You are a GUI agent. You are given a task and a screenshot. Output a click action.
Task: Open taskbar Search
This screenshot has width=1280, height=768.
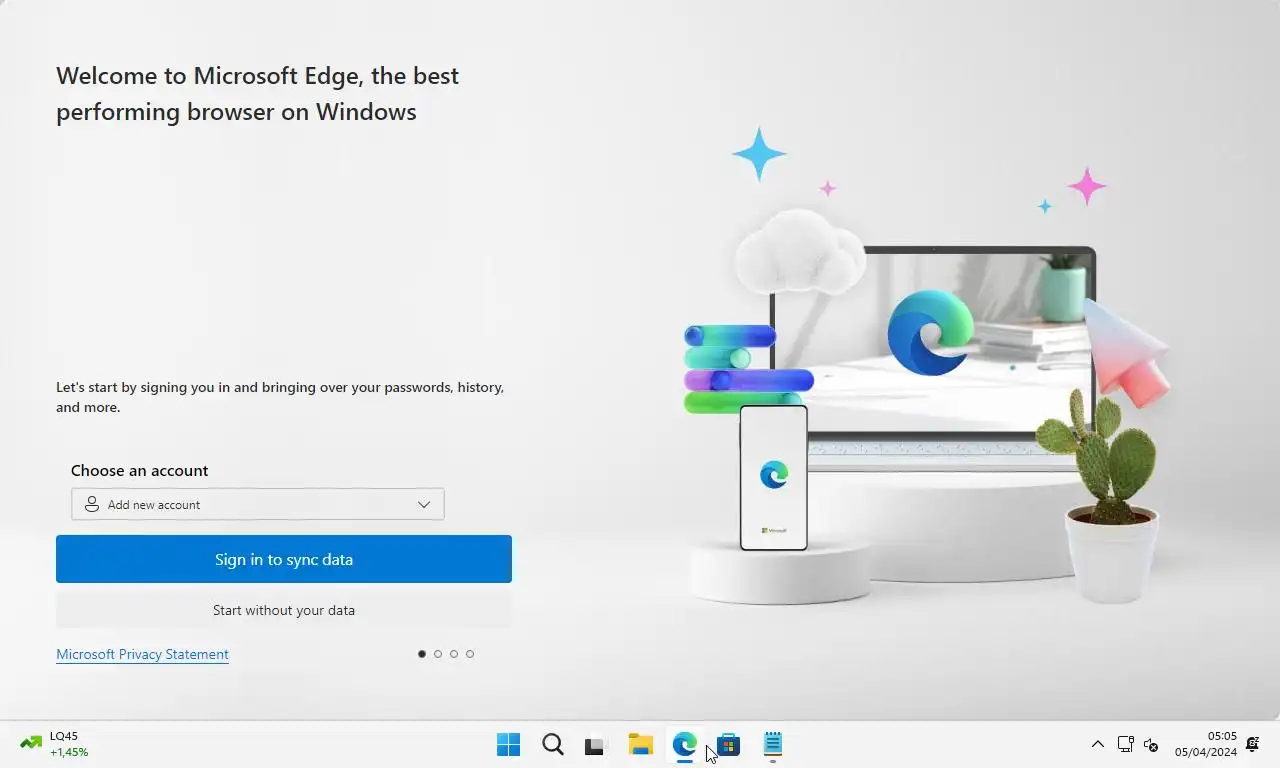tap(553, 744)
